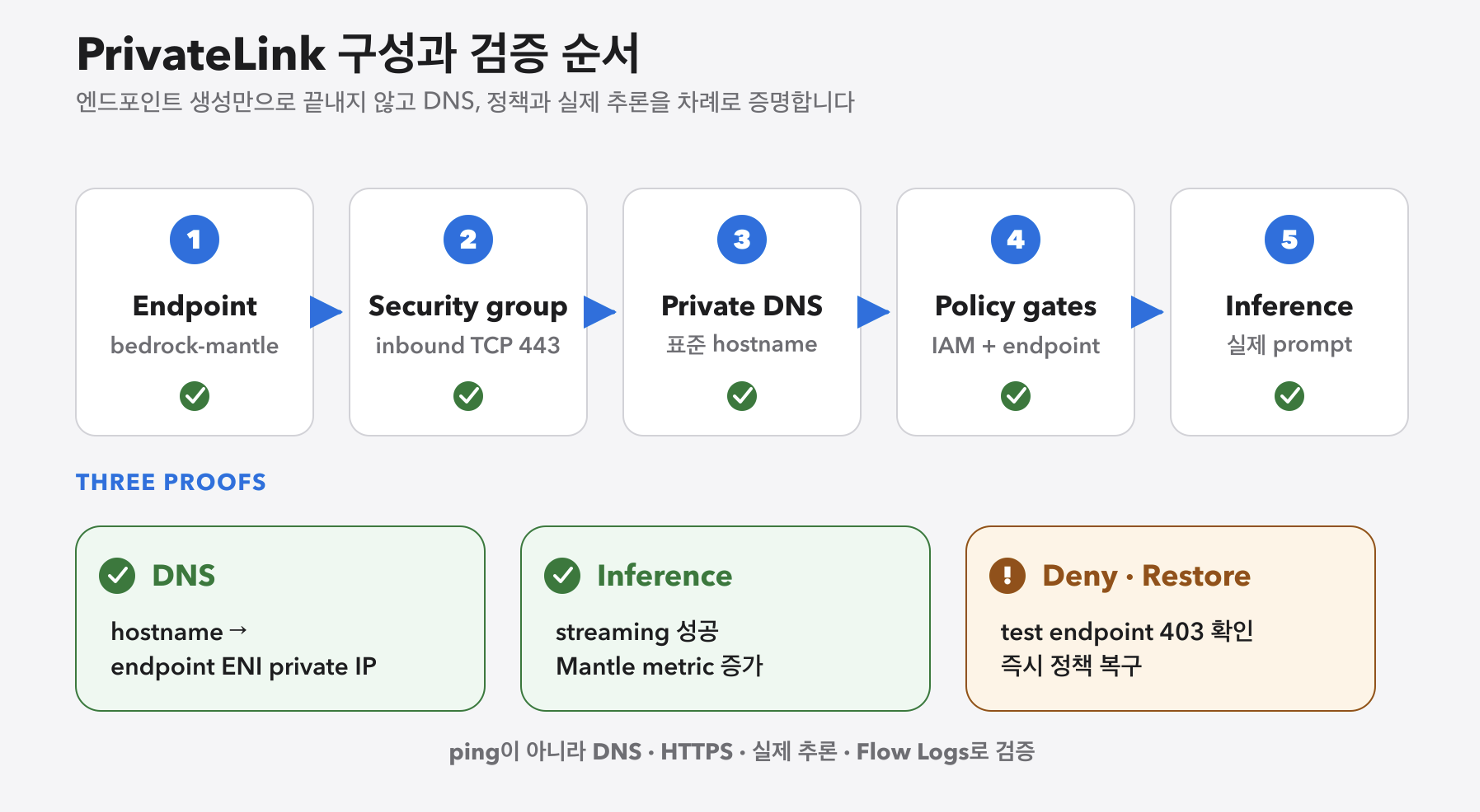Viewport: 1480px width, 812px height.
Task: Click the blue number 1 circle
Action: [x=195, y=240]
